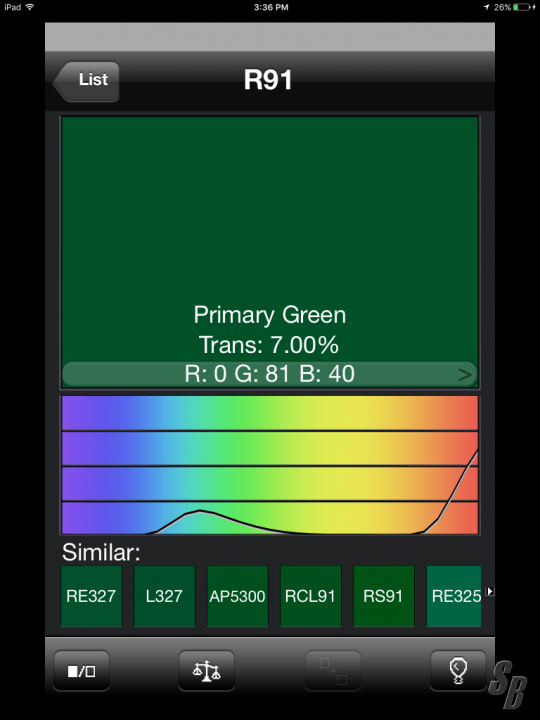540x720 pixels.
Task: Expand RGB values using the > chevron
Action: coord(465,375)
